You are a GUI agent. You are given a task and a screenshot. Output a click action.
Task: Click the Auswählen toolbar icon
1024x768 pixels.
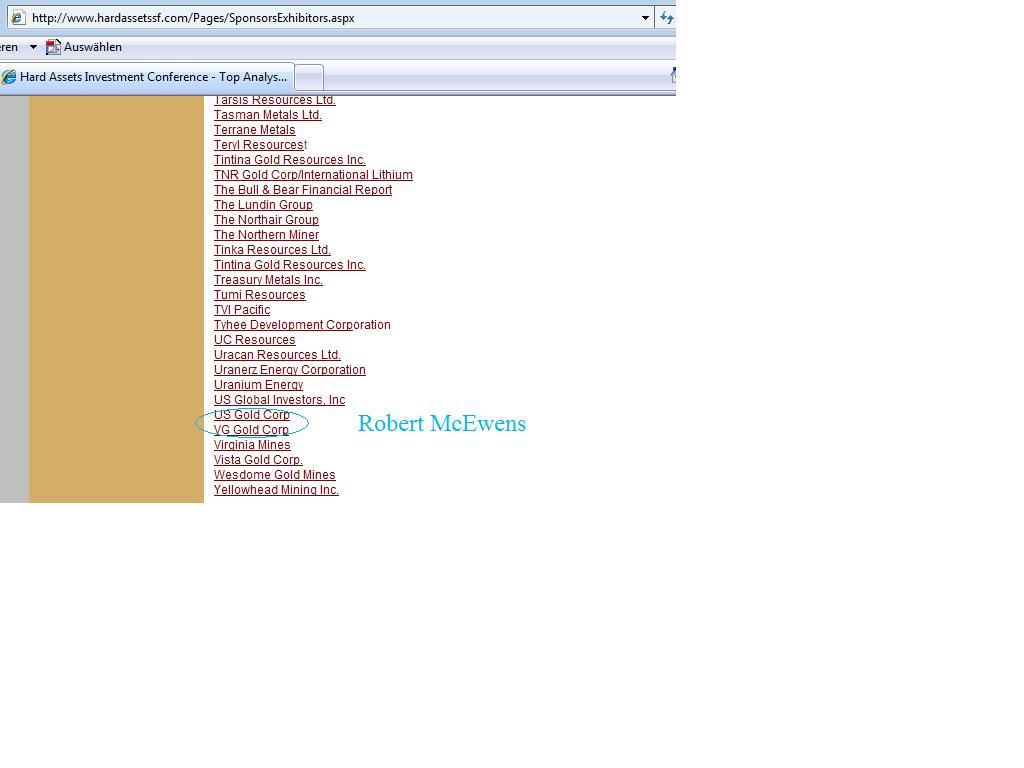(53, 47)
